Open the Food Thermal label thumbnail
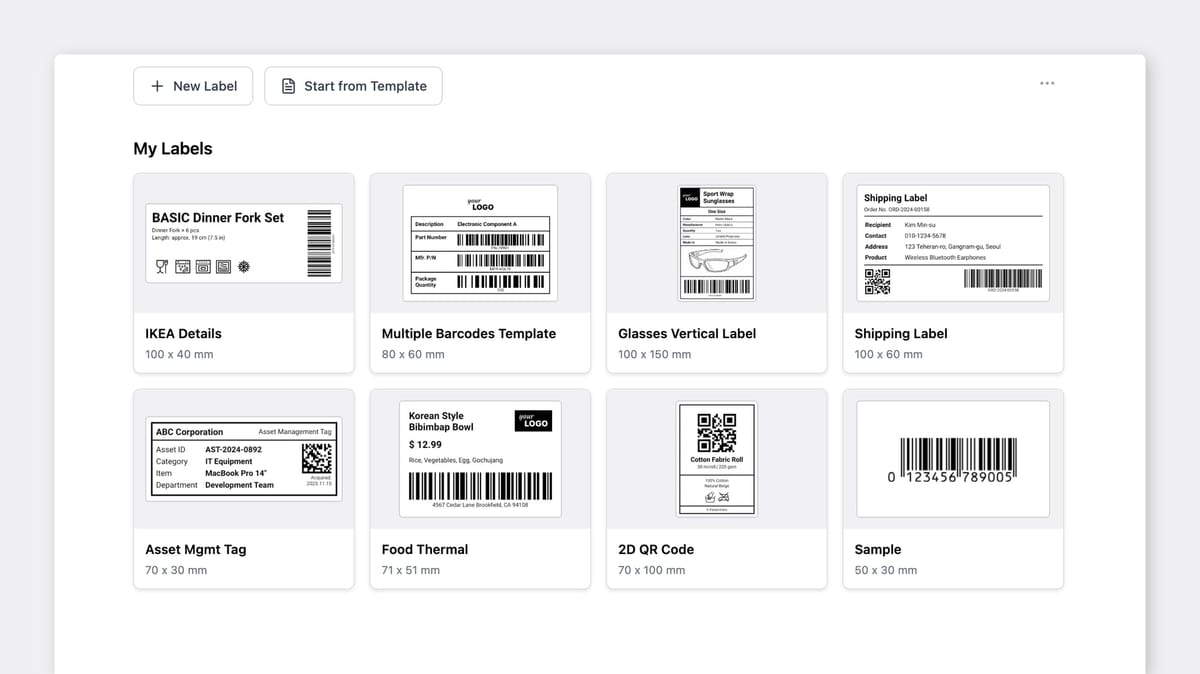1200x674 pixels. pyautogui.click(x=480, y=459)
